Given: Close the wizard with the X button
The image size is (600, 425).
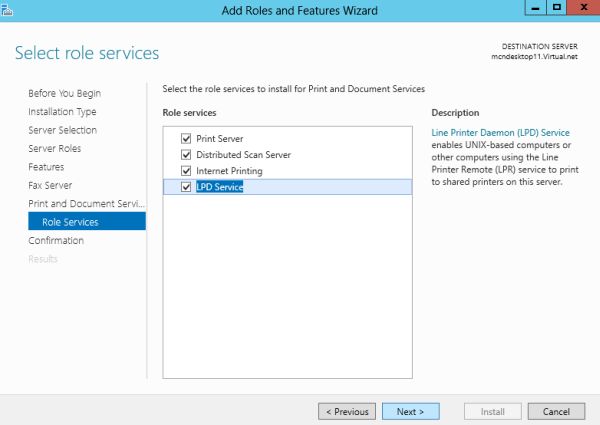Looking at the screenshot, I should pos(582,8).
